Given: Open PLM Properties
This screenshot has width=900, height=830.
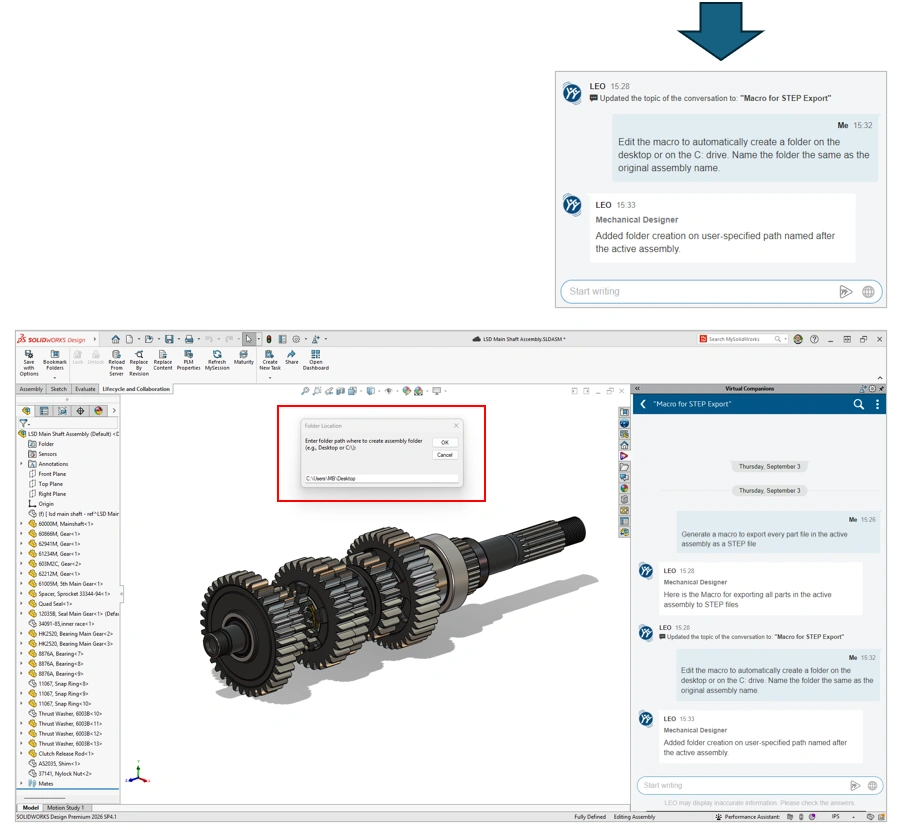Looking at the screenshot, I should click(188, 360).
